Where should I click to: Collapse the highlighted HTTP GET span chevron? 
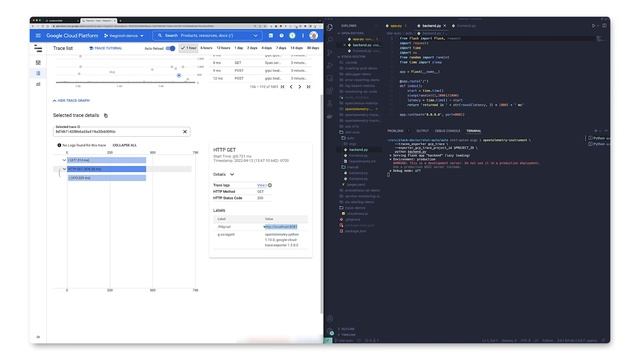(x=64, y=169)
